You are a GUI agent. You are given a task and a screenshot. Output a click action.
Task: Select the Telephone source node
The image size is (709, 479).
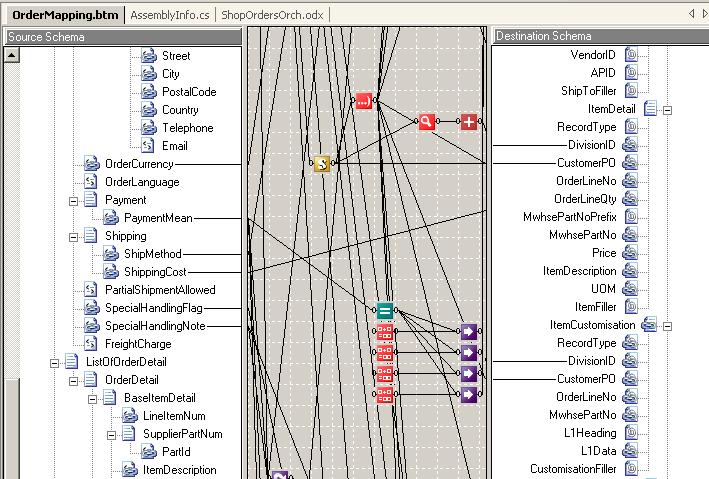pos(188,128)
